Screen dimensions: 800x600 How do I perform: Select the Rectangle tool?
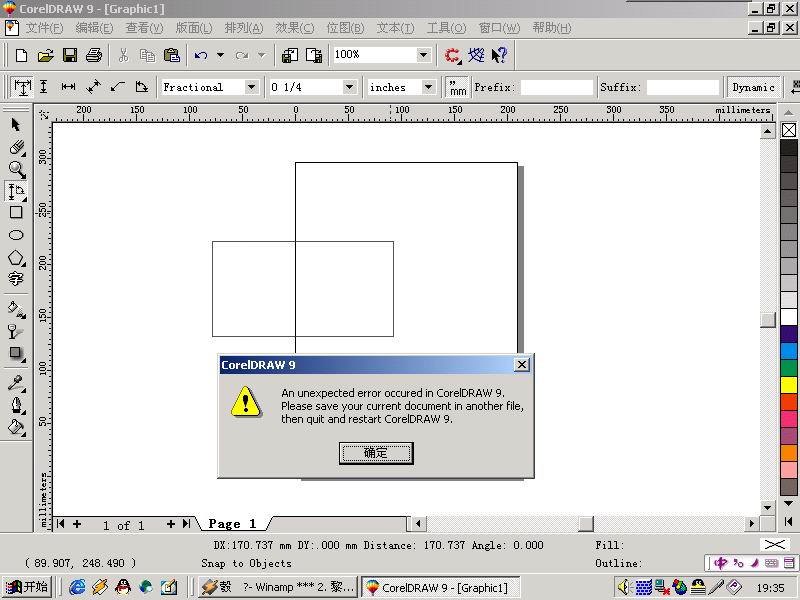point(16,212)
